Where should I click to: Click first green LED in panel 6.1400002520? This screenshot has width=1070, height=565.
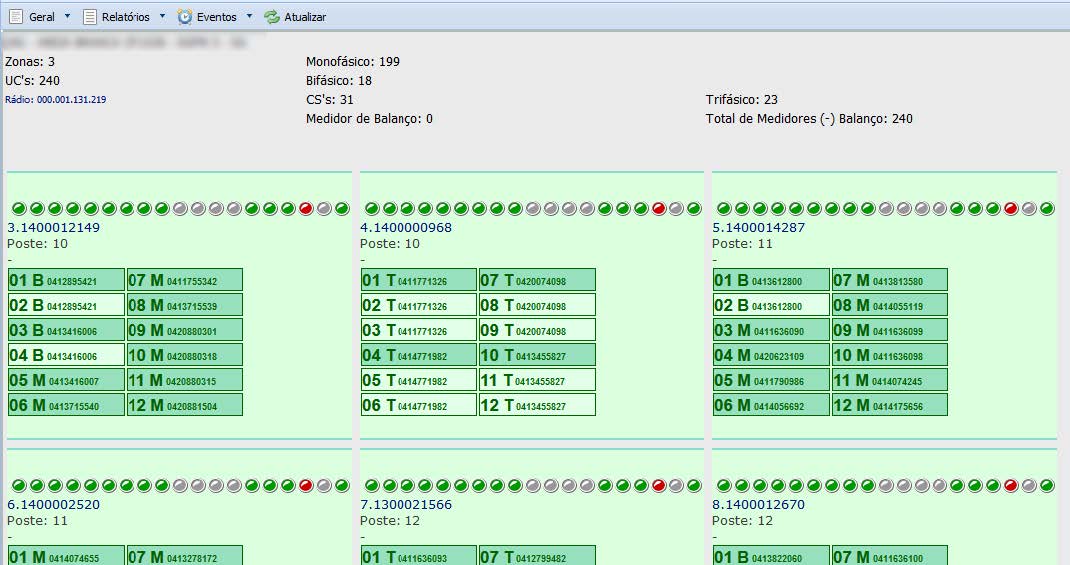[x=18, y=486]
